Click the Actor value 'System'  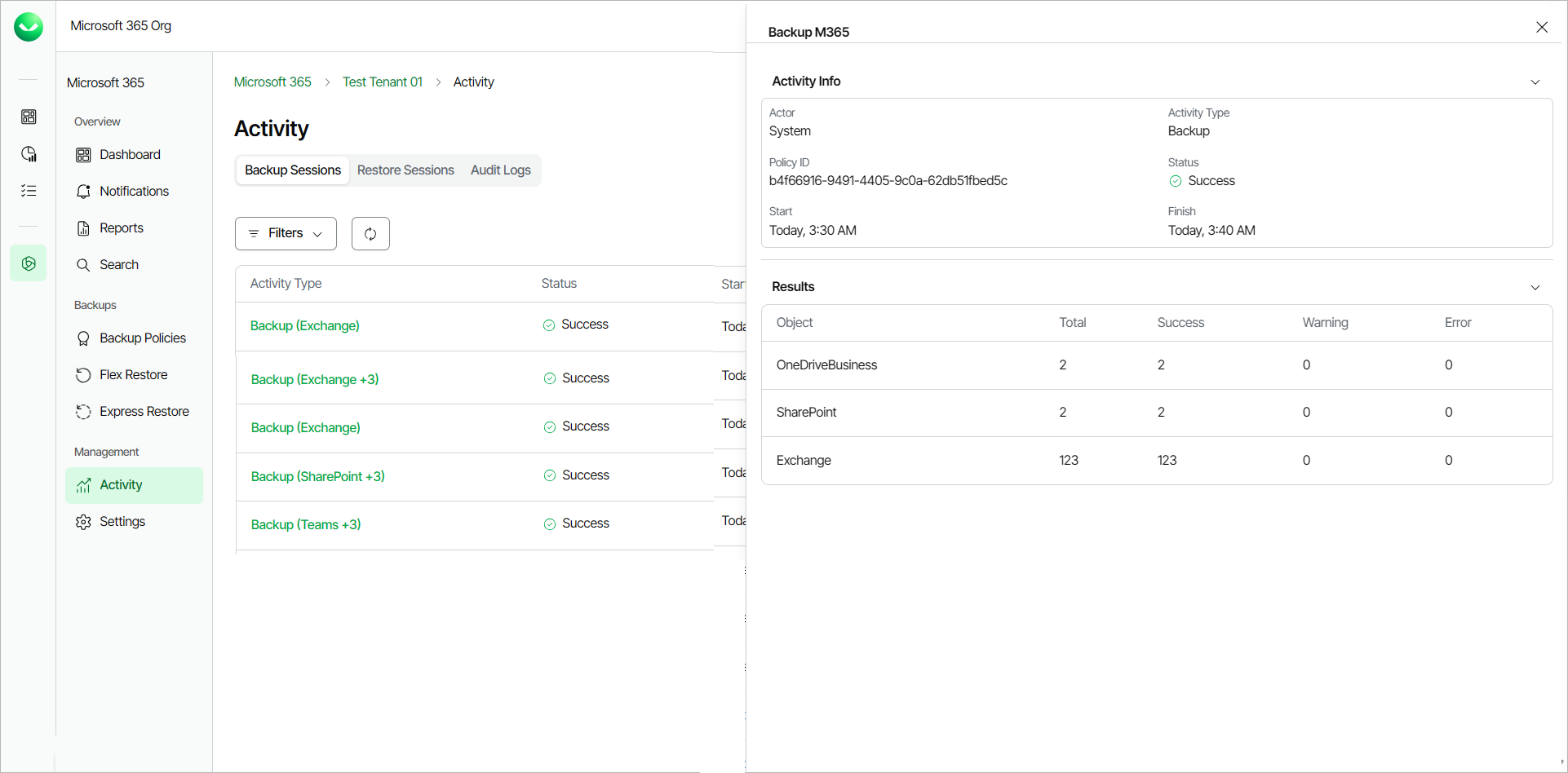tap(790, 130)
